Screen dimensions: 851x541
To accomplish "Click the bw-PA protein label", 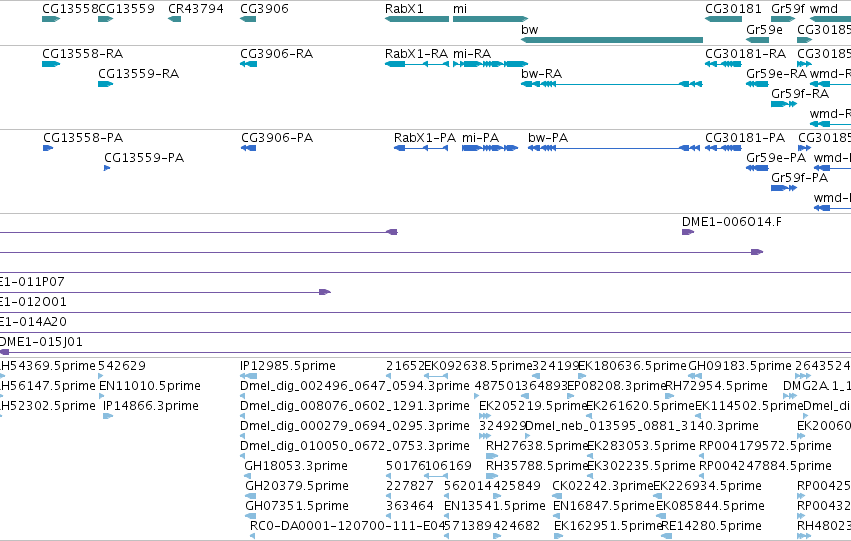I will pyautogui.click(x=548, y=138).
